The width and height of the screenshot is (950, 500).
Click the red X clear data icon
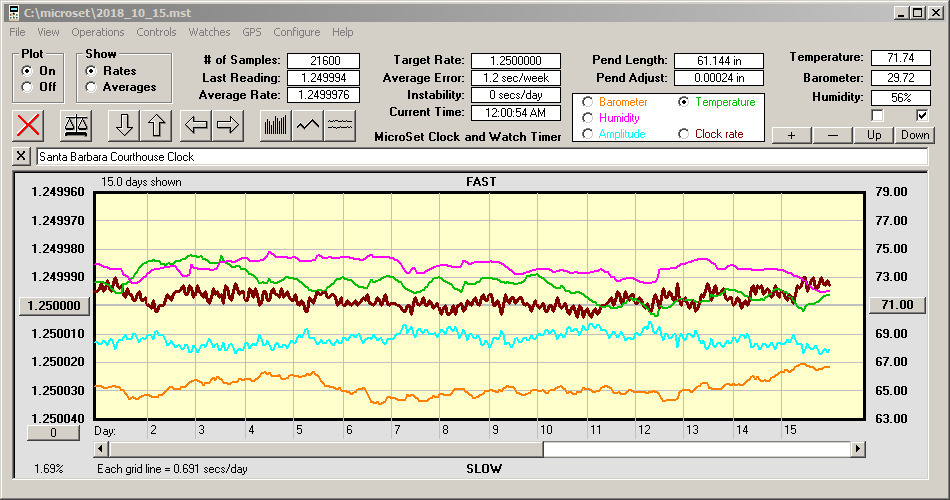pyautogui.click(x=28, y=125)
